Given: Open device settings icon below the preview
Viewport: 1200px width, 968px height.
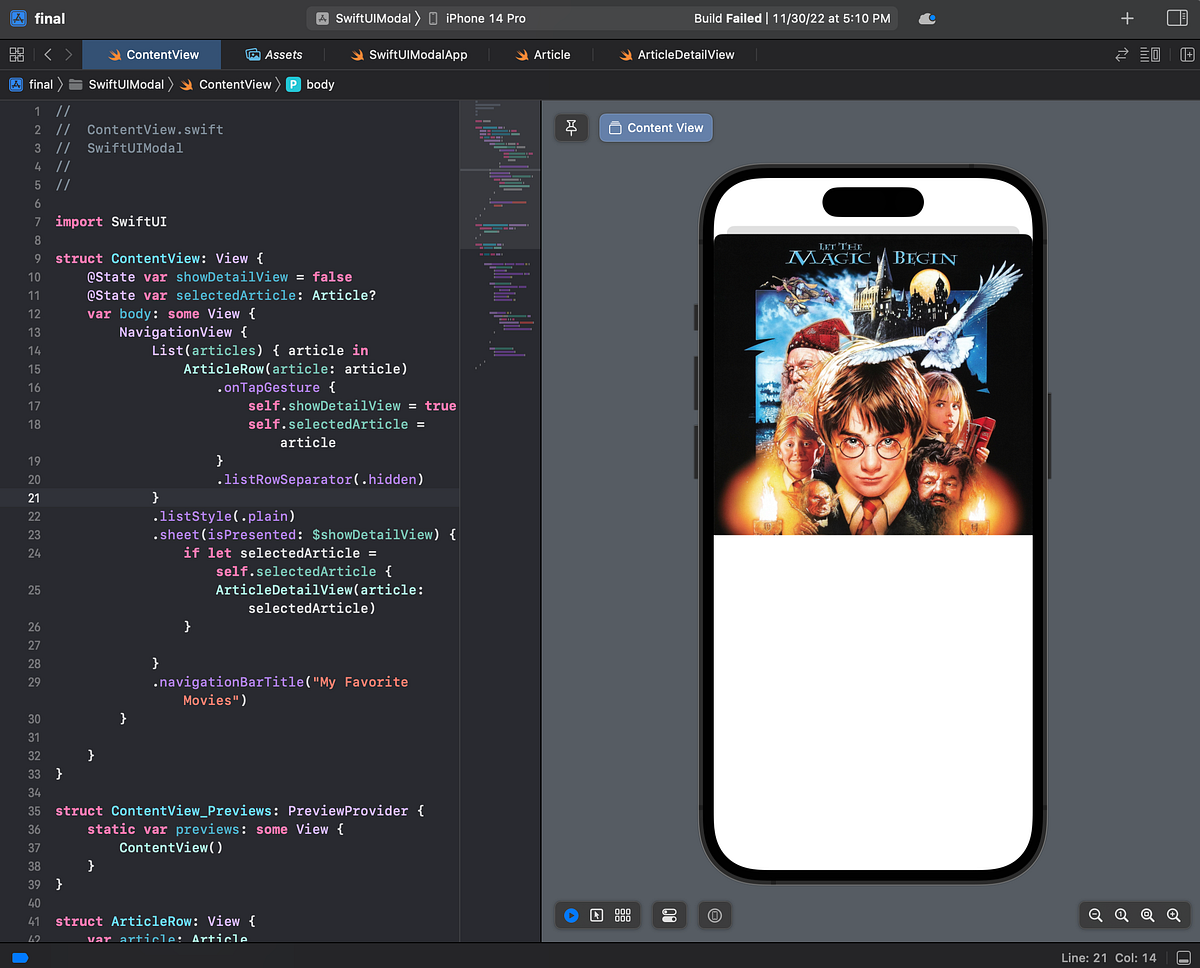Looking at the screenshot, I should click(669, 915).
